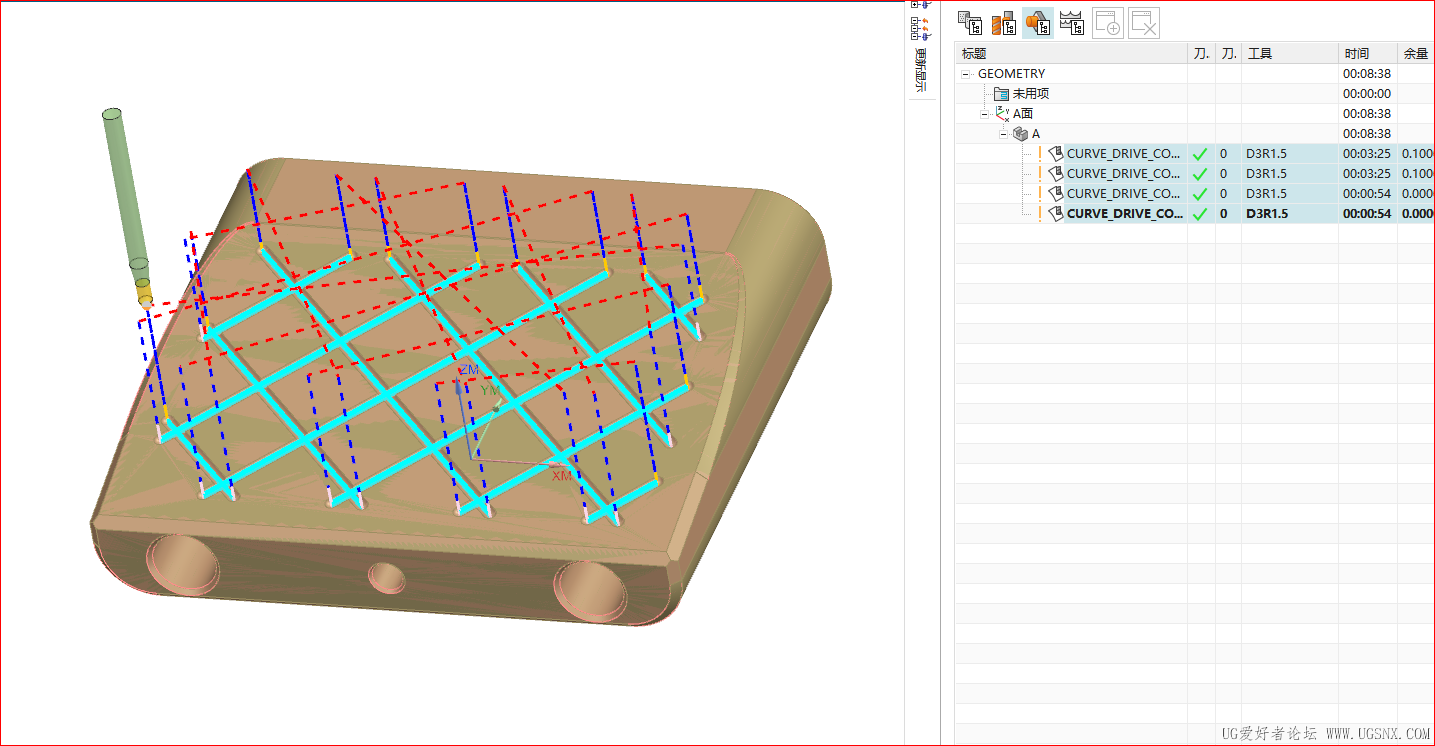Viewport: 1435px width, 746px height.
Task: Click the A面 coordinate system icon
Action: (1002, 113)
